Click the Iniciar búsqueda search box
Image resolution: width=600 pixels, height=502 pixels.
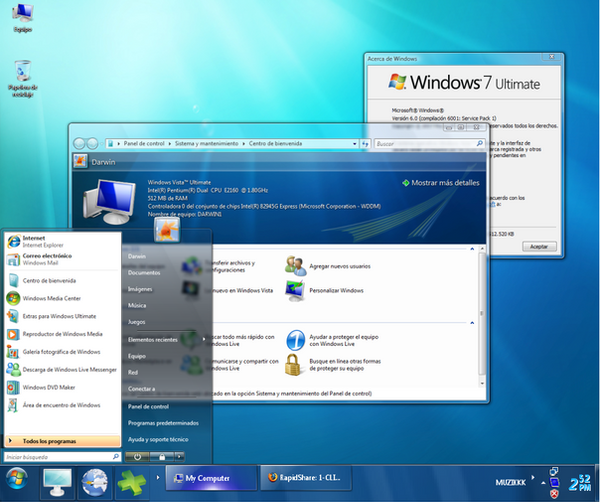[62, 457]
